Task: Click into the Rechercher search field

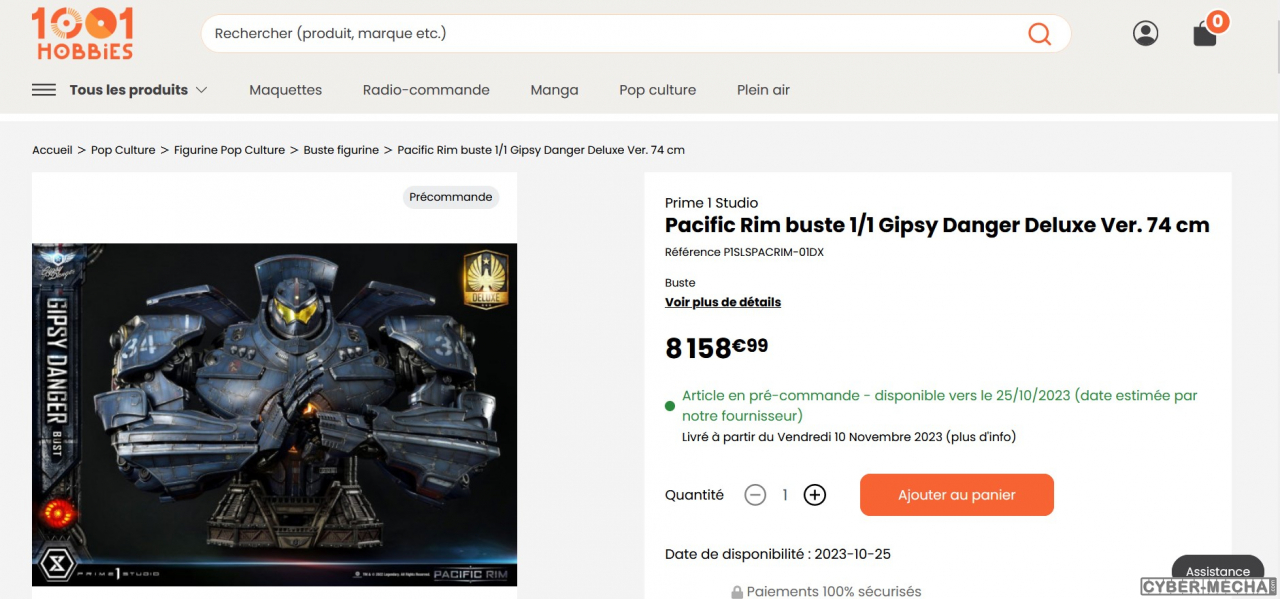Action: [615, 34]
